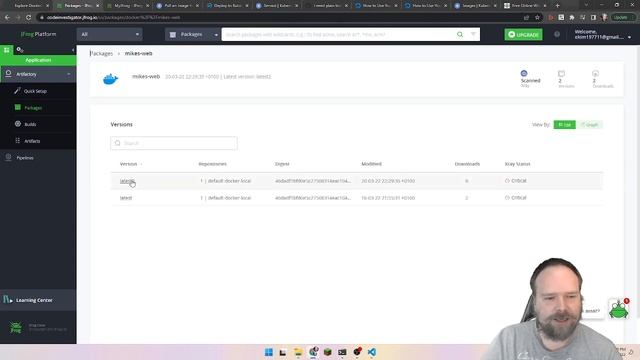Click the browser address bar
The height and width of the screenshot is (360, 640).
pos(278,18)
